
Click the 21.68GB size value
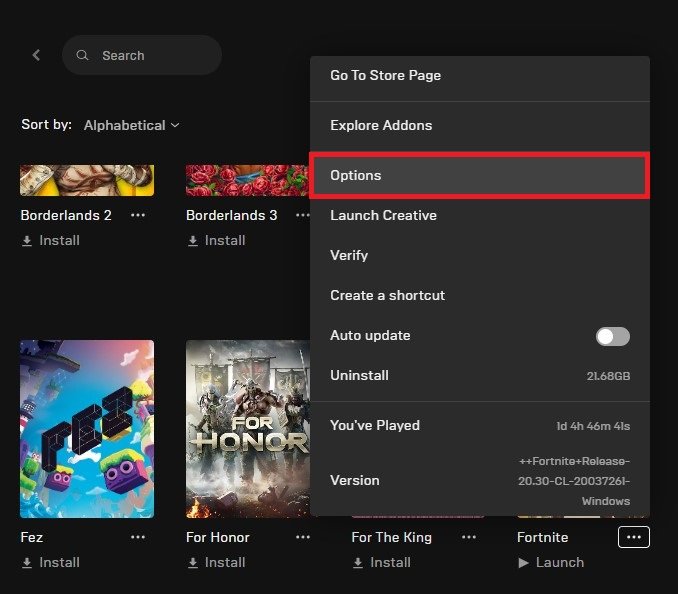pyautogui.click(x=608, y=376)
